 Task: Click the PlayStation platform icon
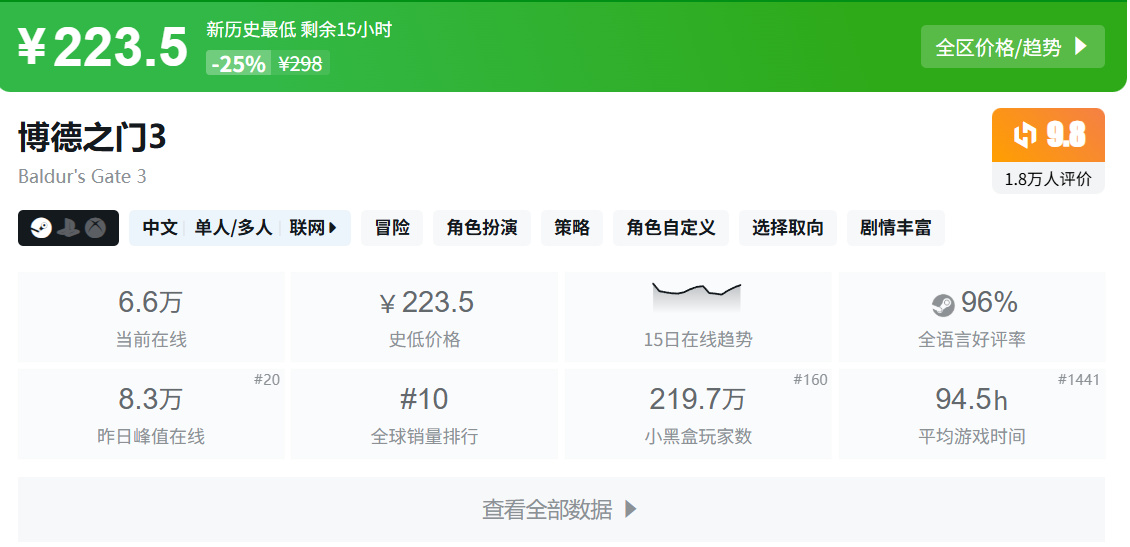pyautogui.click(x=68, y=228)
